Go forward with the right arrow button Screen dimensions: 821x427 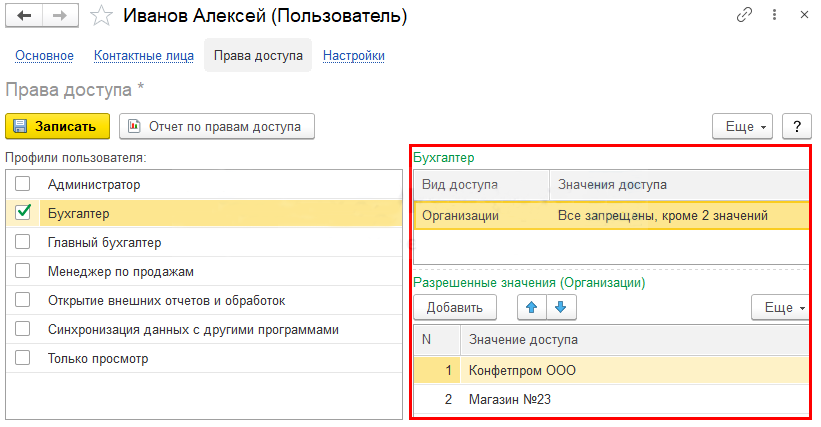[60, 16]
